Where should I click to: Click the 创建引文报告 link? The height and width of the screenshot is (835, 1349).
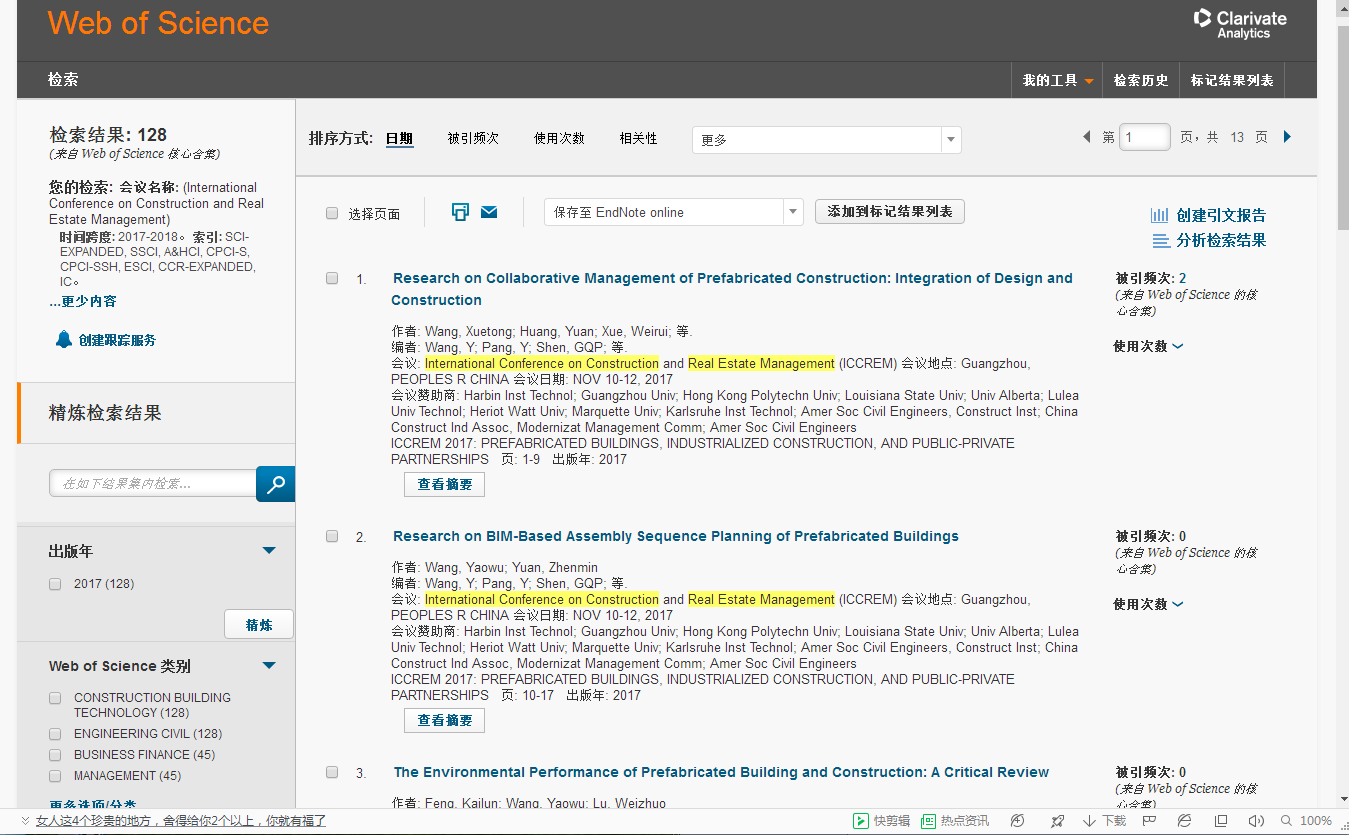1221,215
